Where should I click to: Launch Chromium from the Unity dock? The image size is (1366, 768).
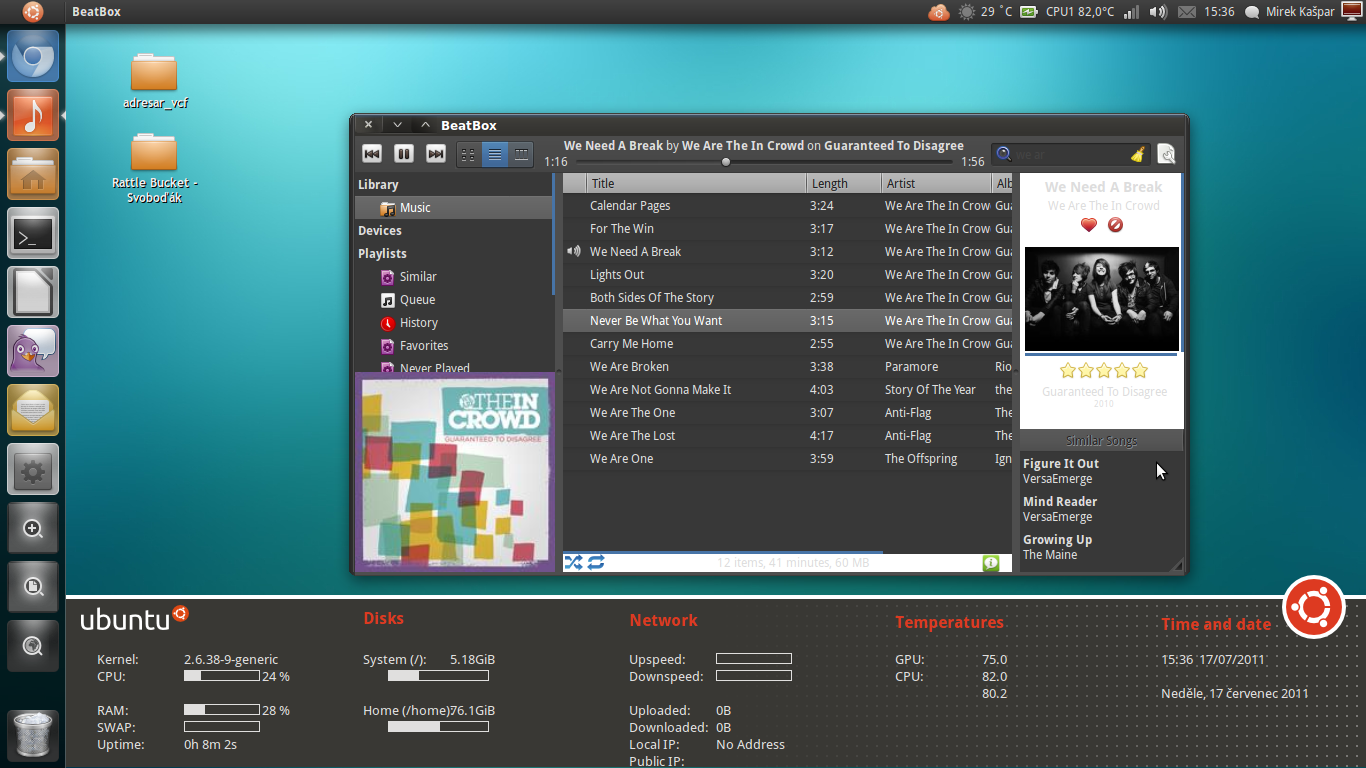click(x=33, y=56)
